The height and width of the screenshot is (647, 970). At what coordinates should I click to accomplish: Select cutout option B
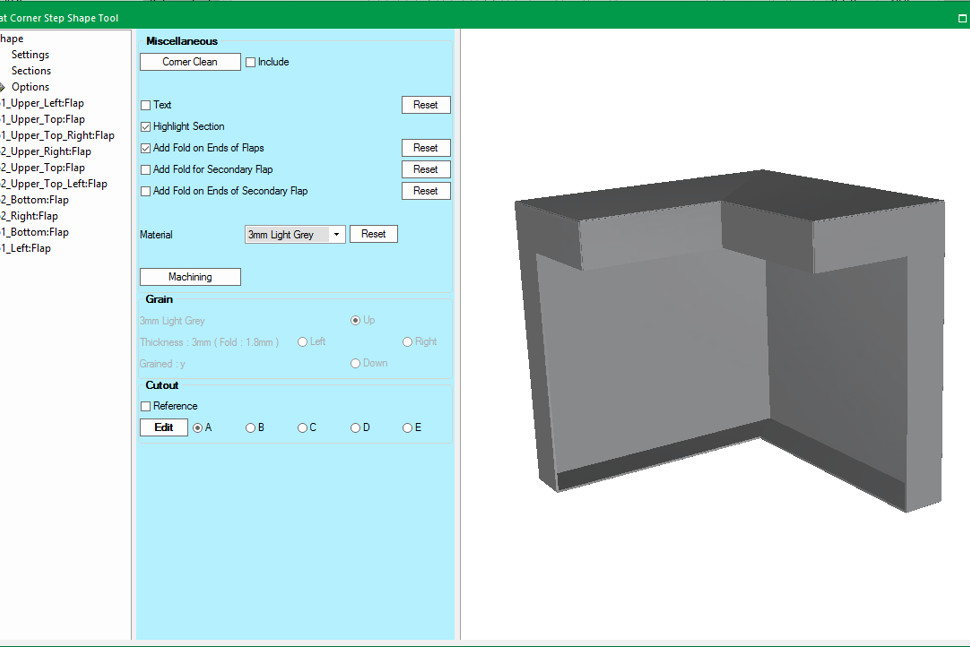[x=250, y=427]
